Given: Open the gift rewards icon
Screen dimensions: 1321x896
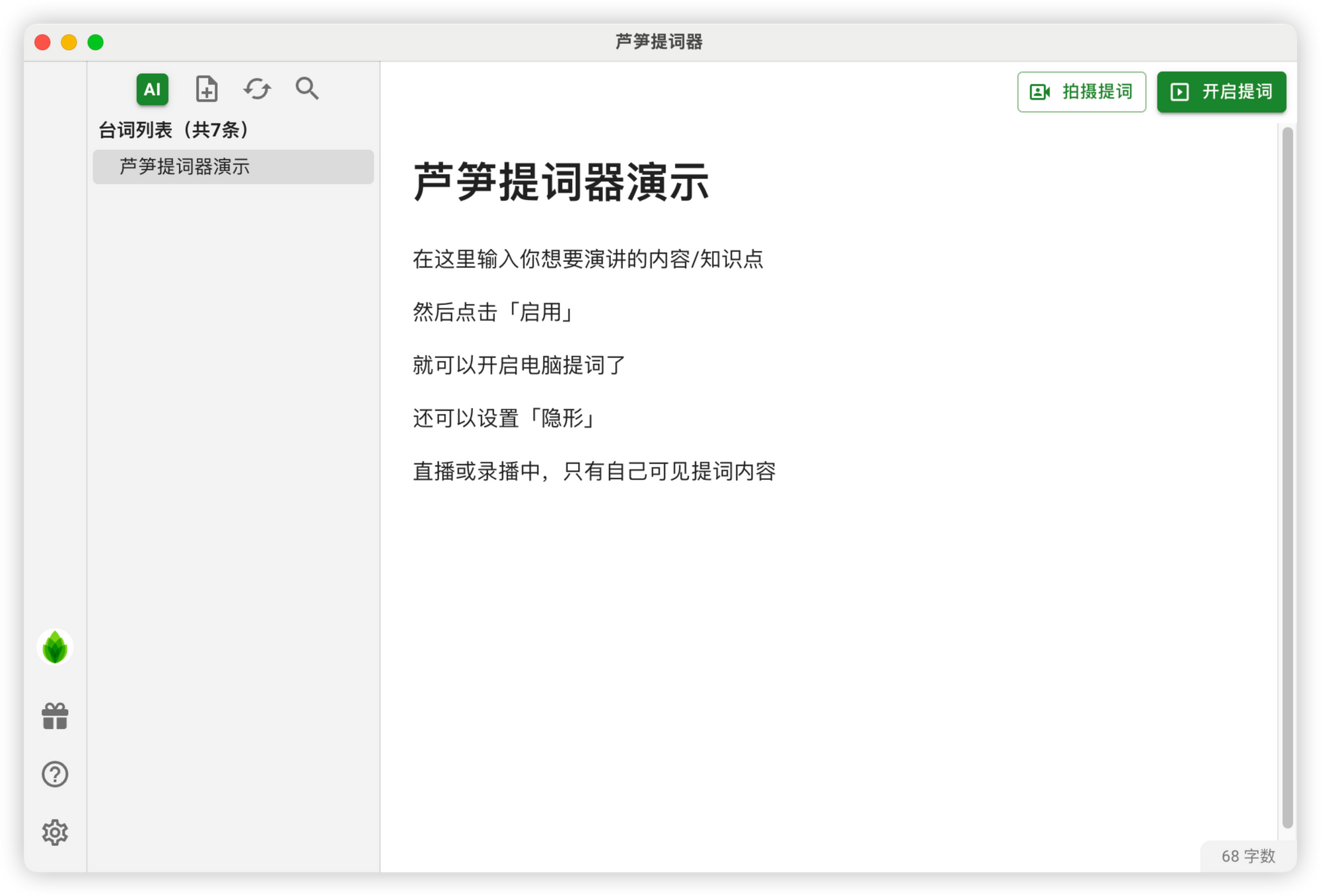Looking at the screenshot, I should click(x=55, y=716).
